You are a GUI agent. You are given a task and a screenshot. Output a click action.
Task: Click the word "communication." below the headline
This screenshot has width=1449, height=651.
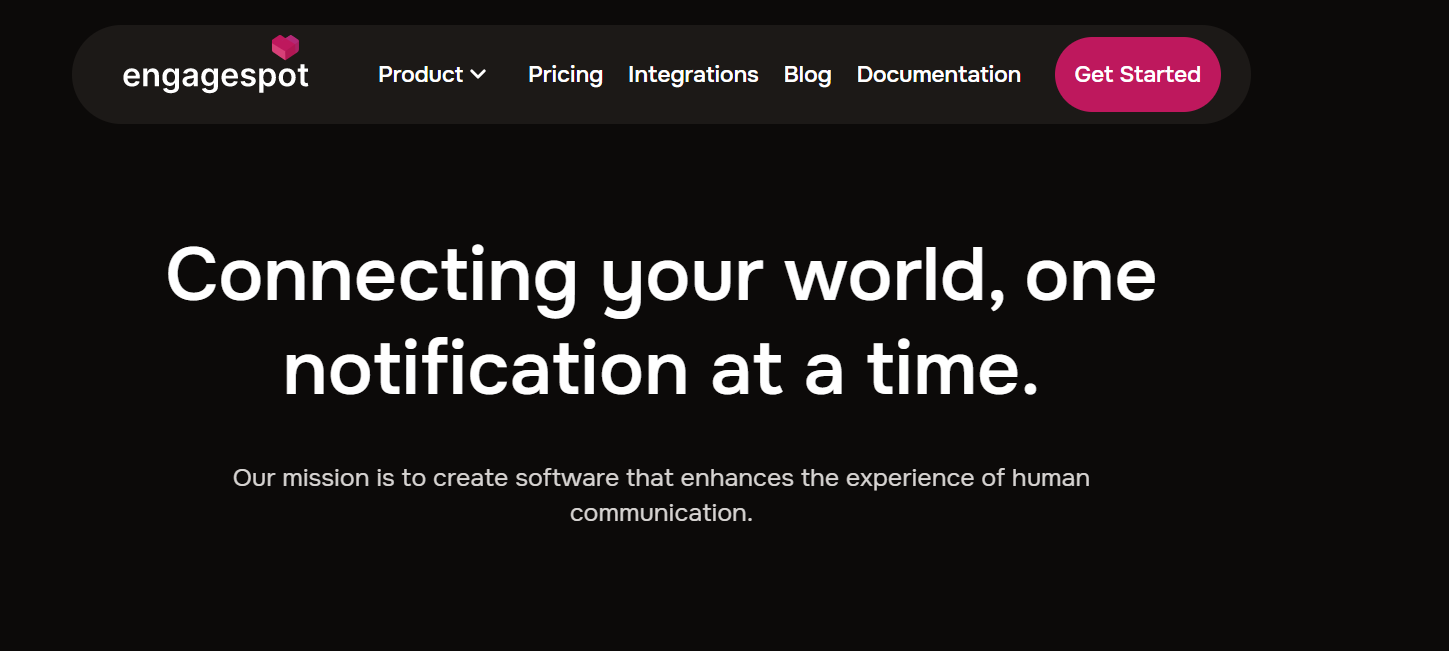point(661,513)
